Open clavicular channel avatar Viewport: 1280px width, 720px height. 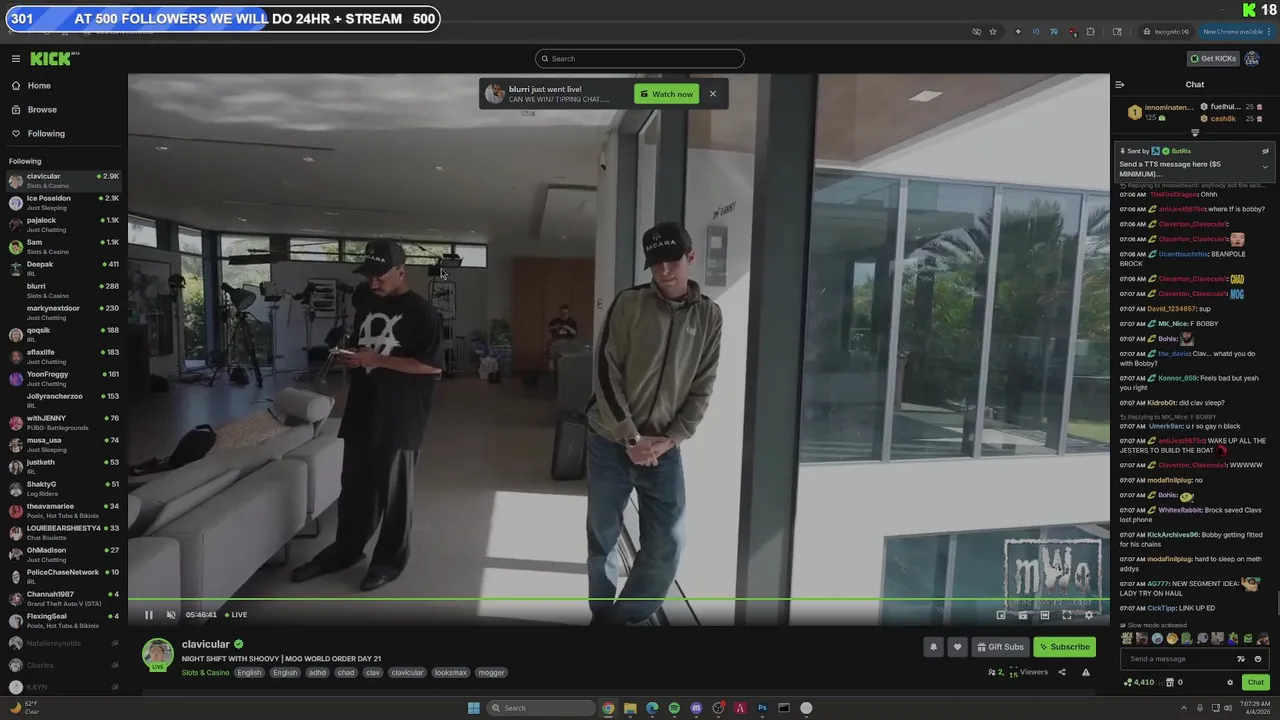click(158, 655)
